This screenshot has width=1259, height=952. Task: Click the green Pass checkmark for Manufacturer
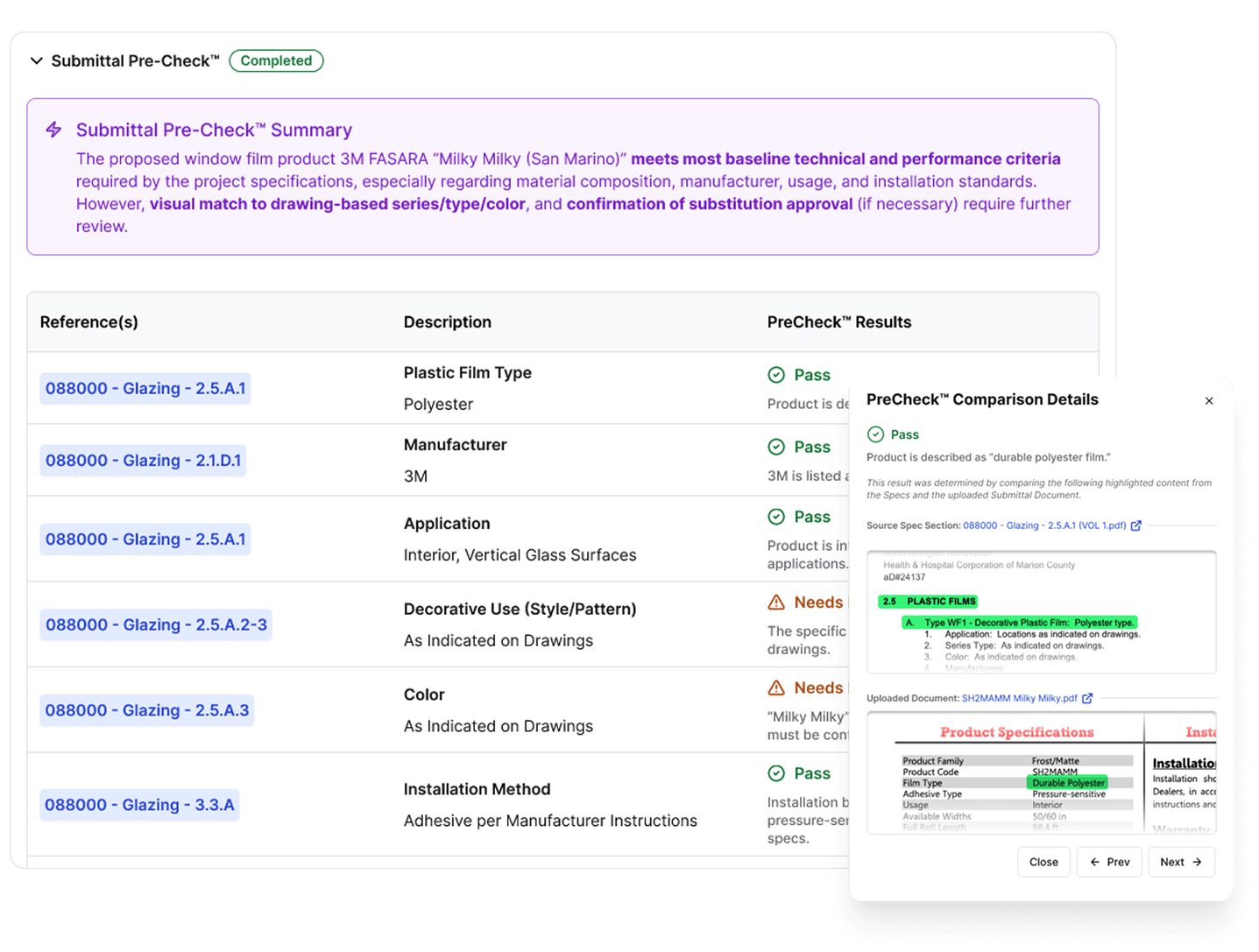tap(776, 447)
